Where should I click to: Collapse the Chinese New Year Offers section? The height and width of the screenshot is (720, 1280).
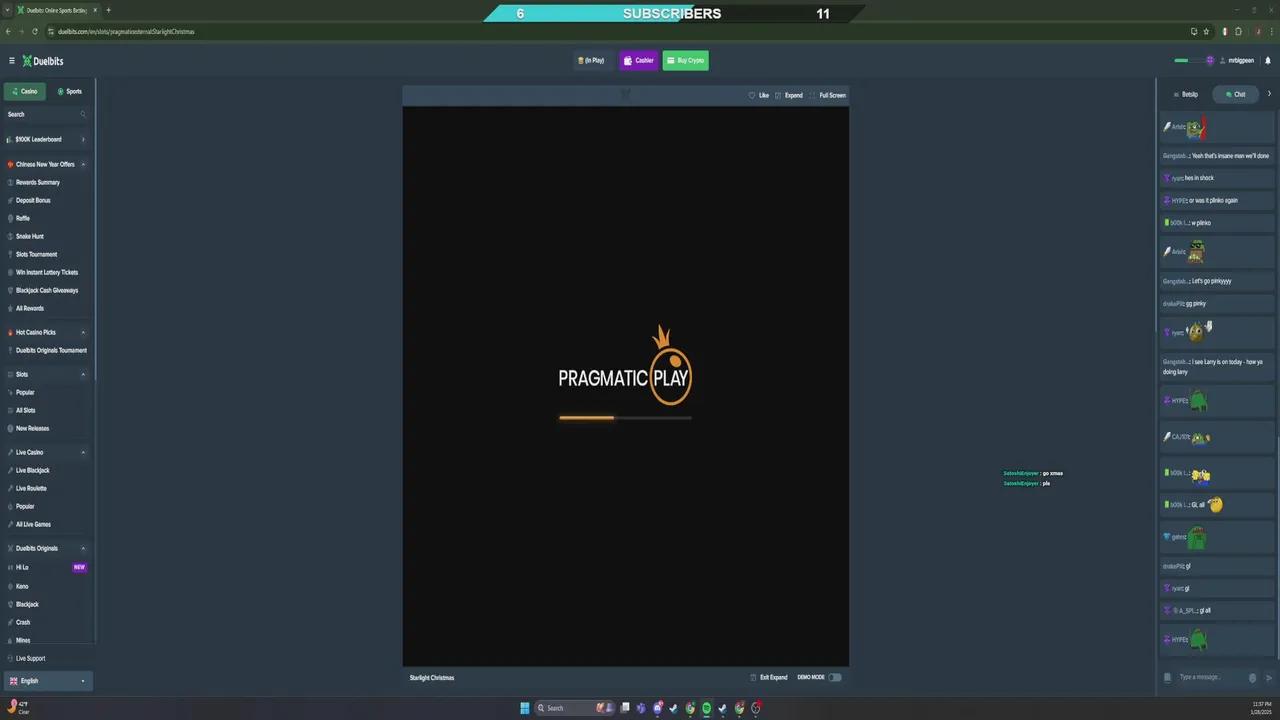83,165
